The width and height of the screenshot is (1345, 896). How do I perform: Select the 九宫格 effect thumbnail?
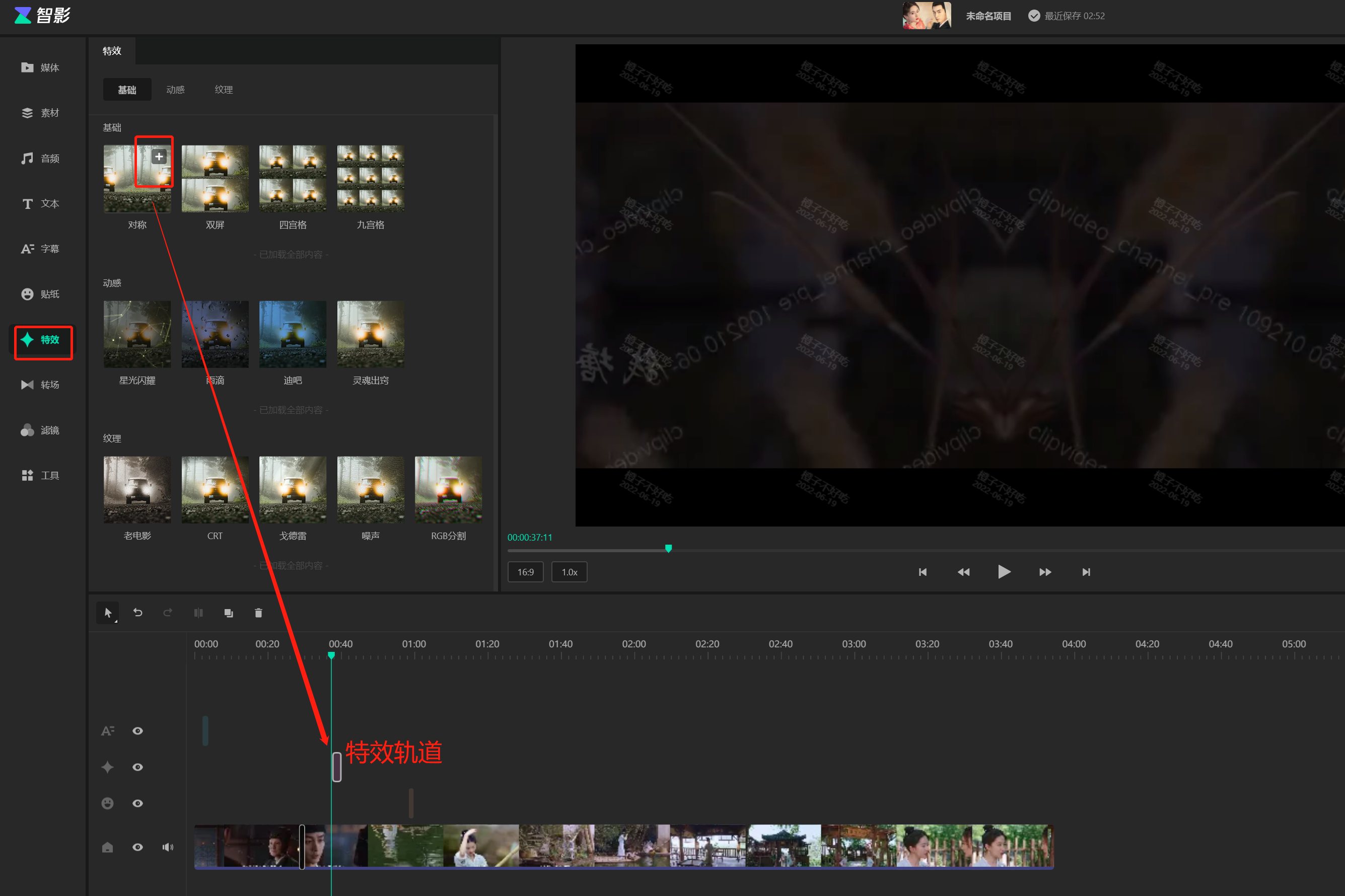(371, 178)
